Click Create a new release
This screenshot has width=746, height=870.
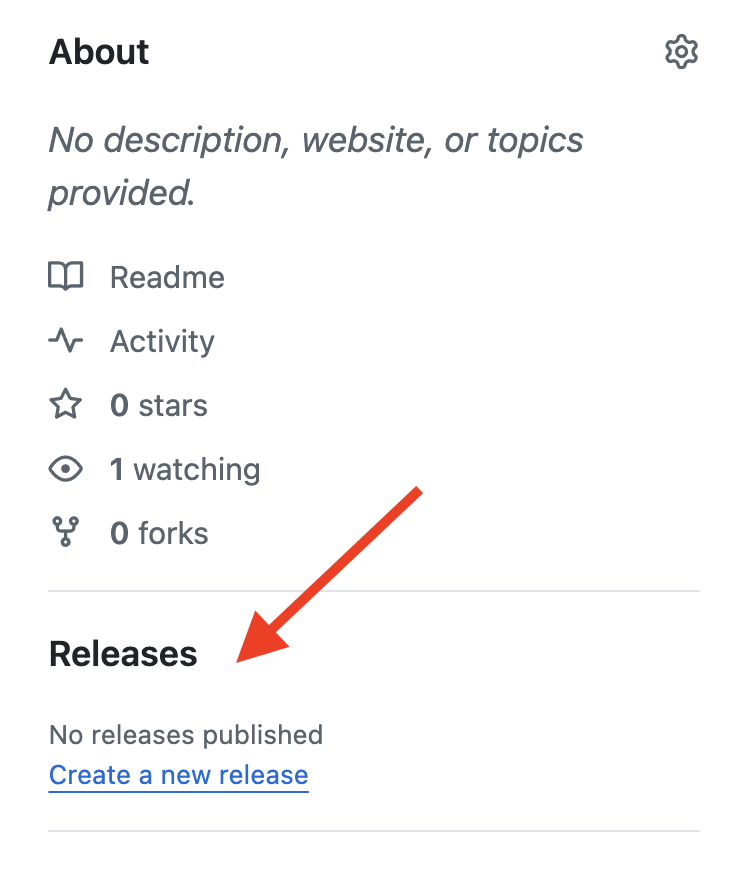[178, 775]
